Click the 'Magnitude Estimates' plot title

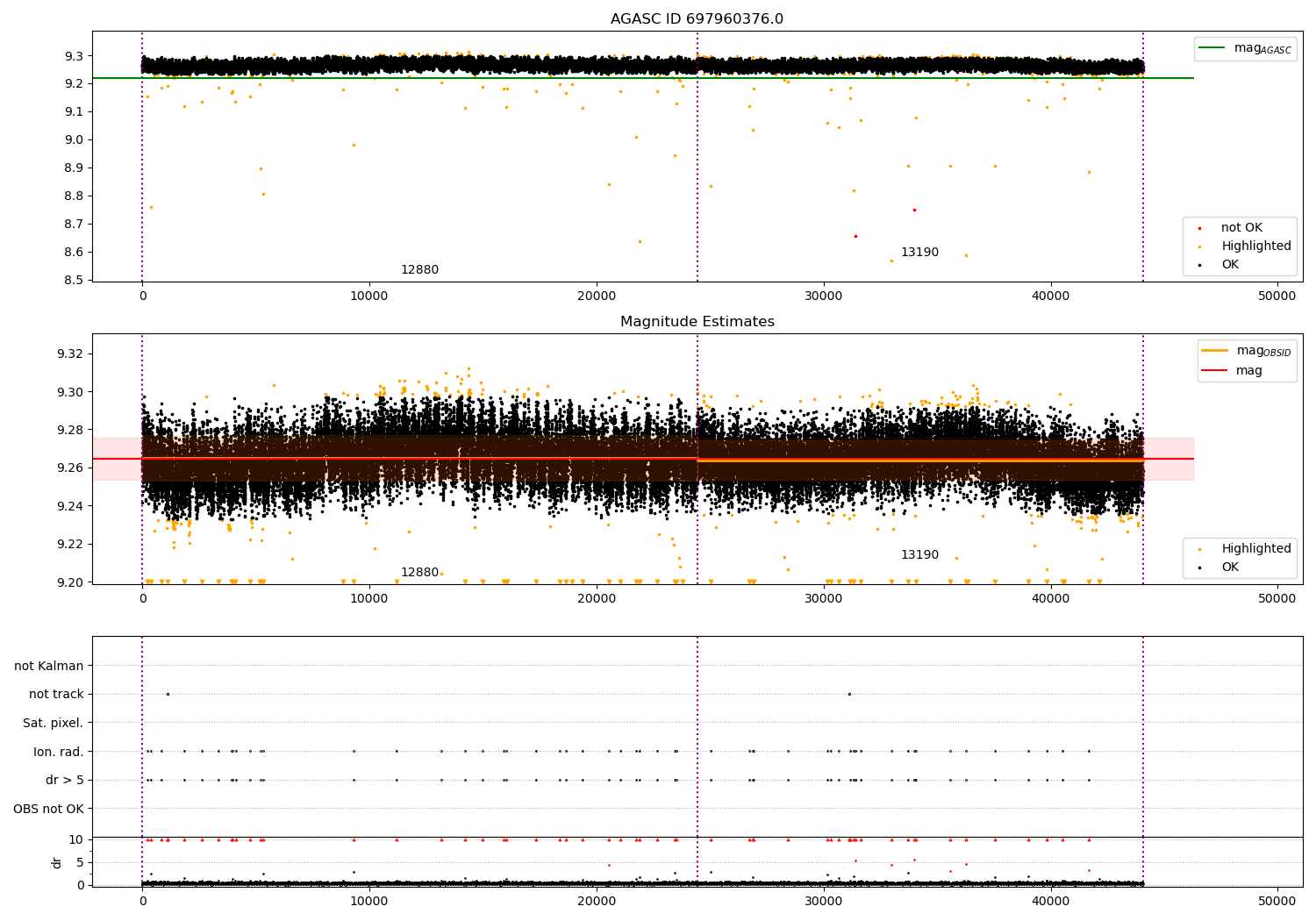coord(697,322)
